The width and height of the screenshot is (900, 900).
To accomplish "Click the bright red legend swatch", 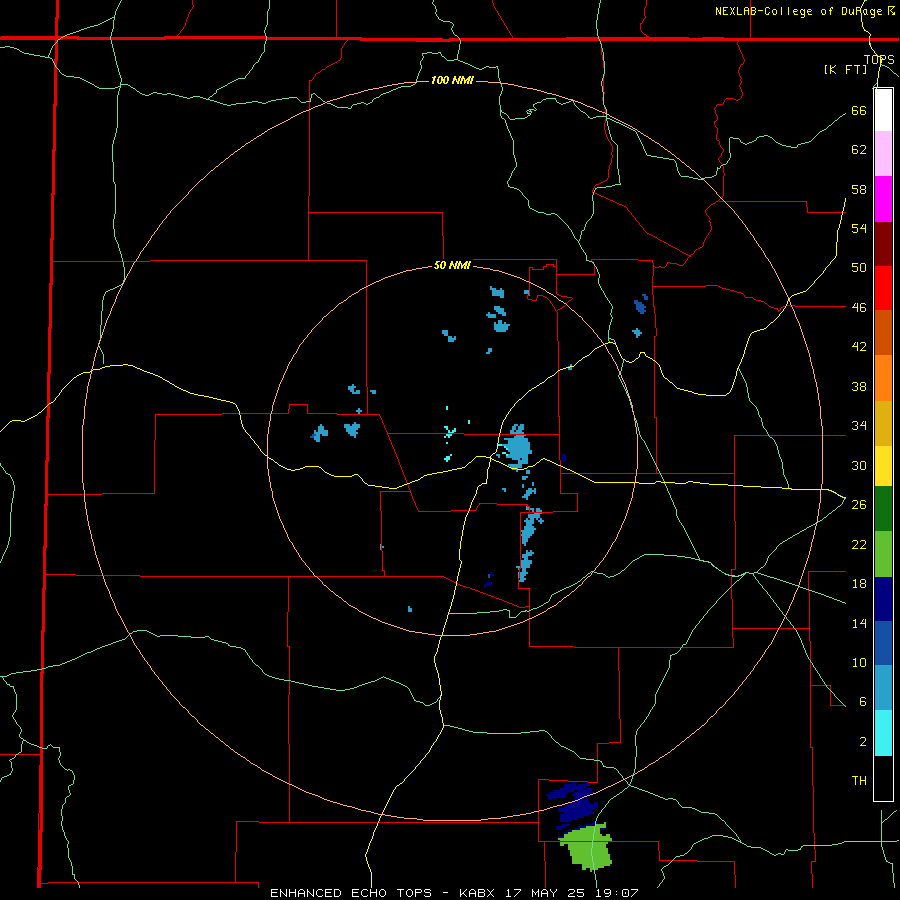I will (883, 288).
